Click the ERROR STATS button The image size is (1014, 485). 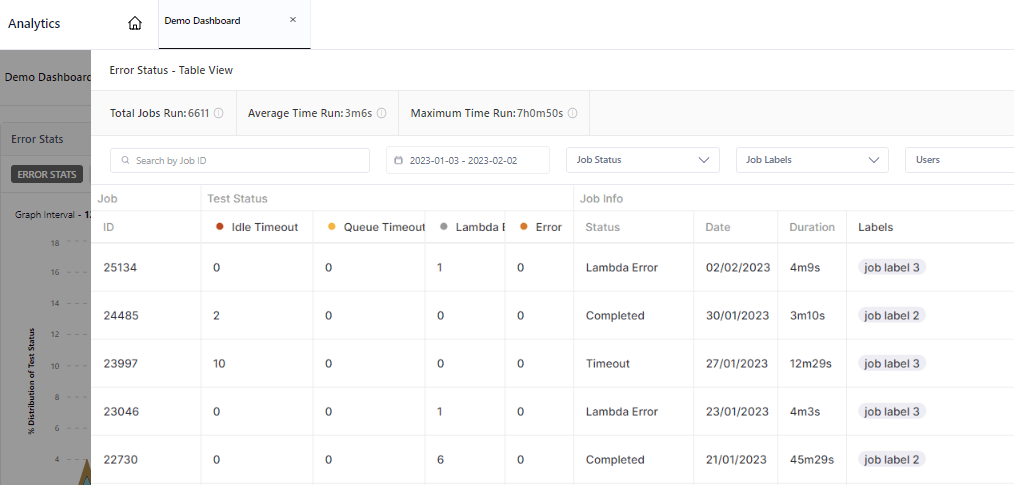(x=47, y=175)
